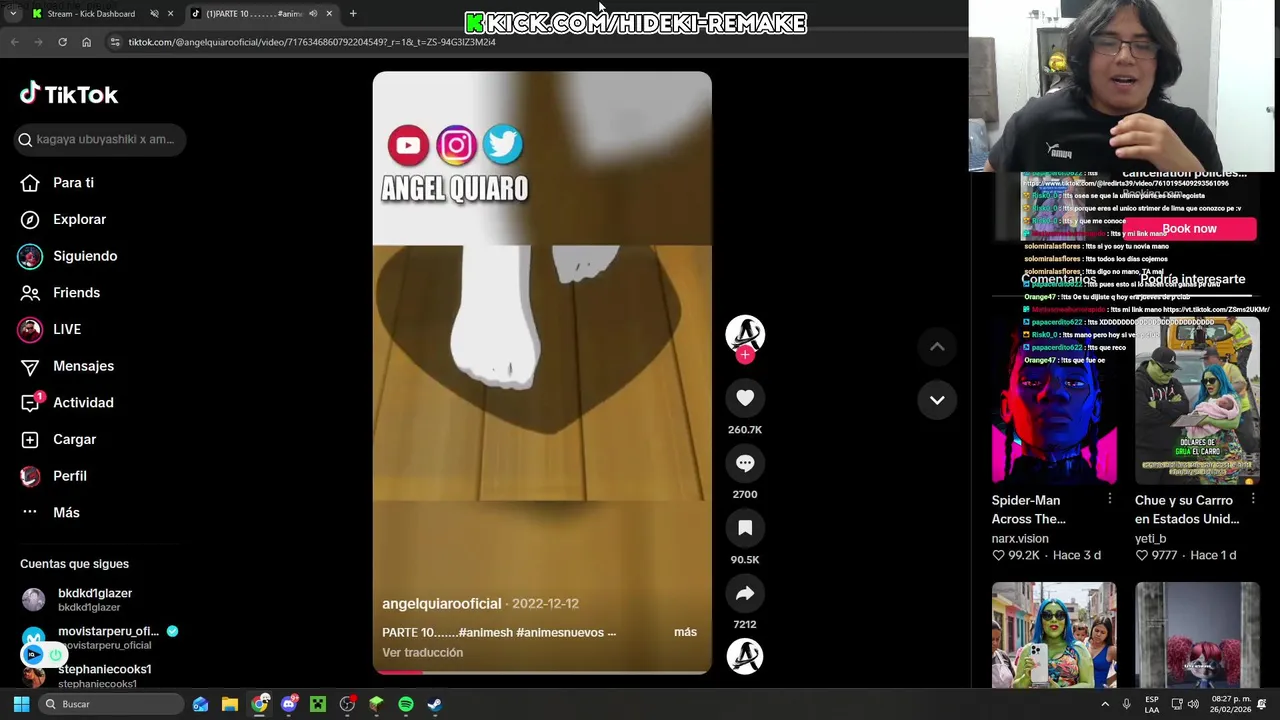Image resolution: width=1280 pixels, height=720 pixels.
Task: Unmute the Kick Dashboard tab audio
Action: click(x=154, y=14)
